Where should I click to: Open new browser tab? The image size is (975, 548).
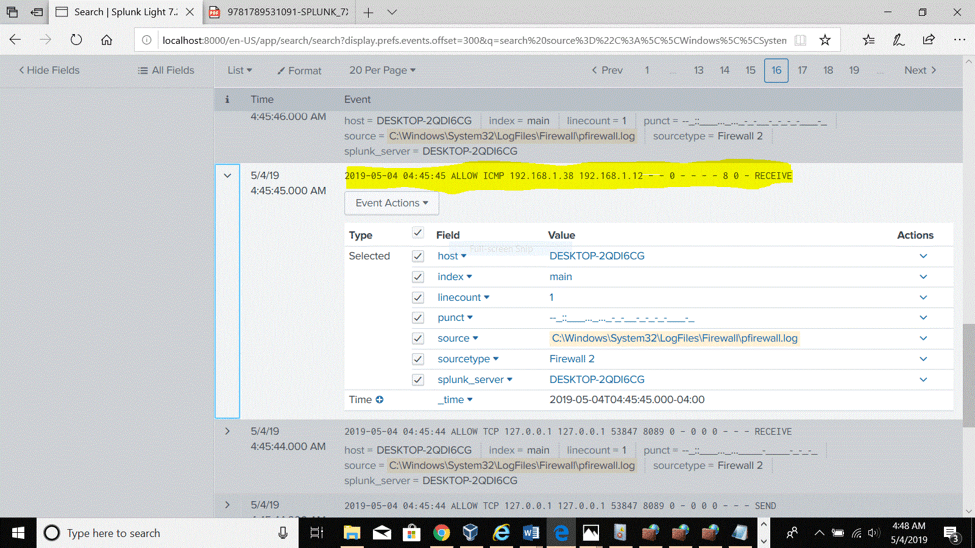(x=368, y=12)
